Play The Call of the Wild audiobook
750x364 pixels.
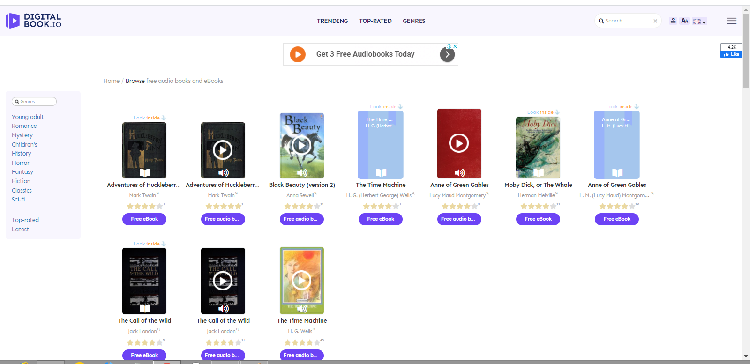pos(222,281)
